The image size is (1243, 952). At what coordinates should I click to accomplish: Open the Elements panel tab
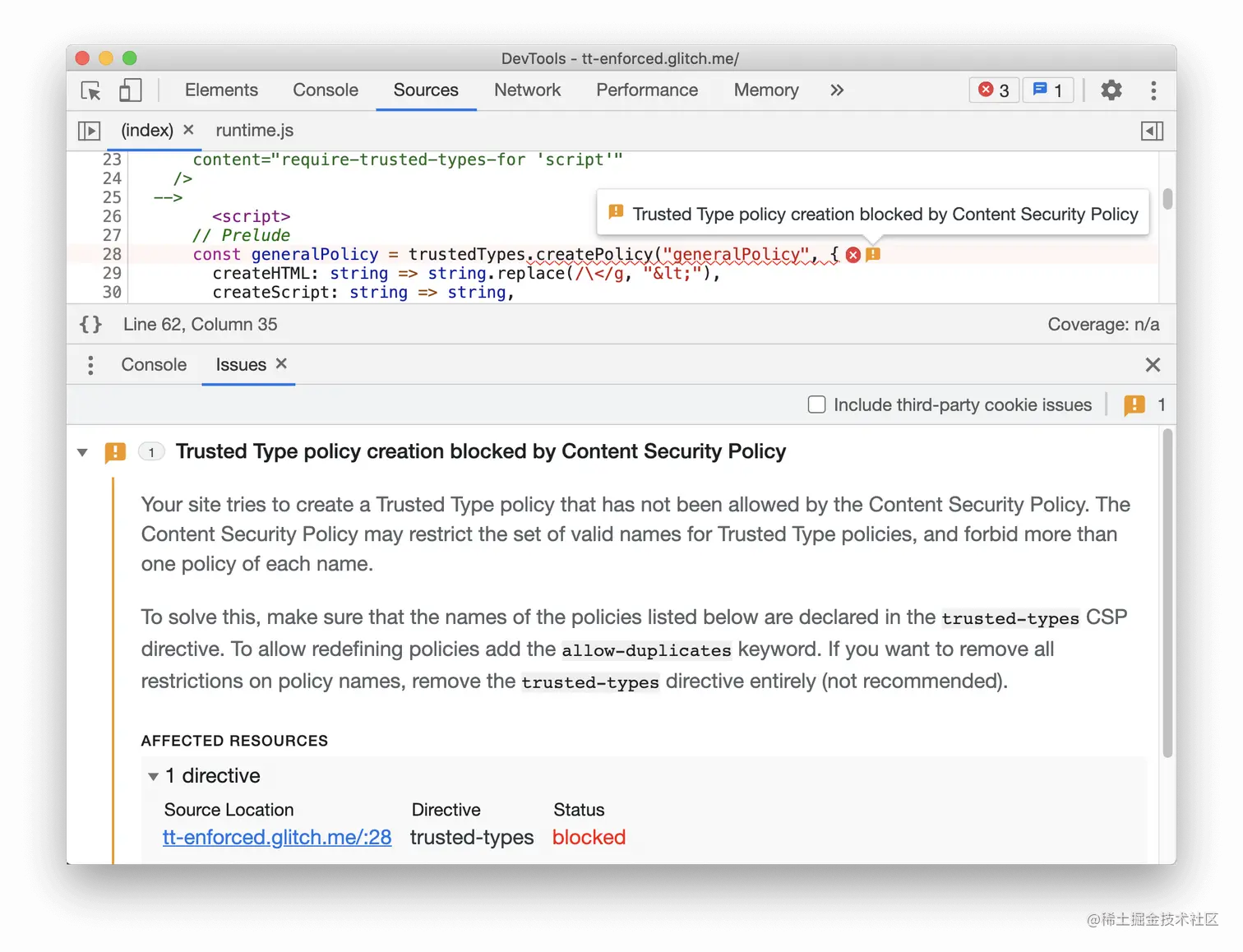(x=221, y=90)
